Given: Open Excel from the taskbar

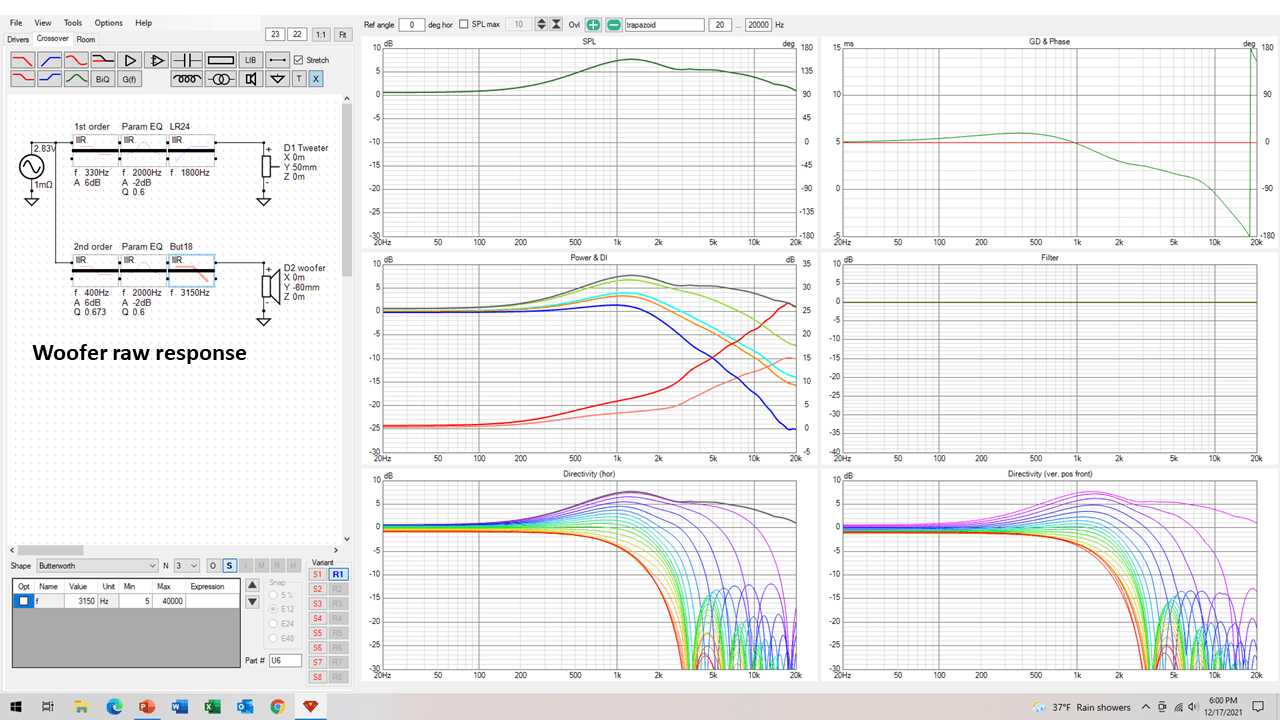Looking at the screenshot, I should pos(212,707).
